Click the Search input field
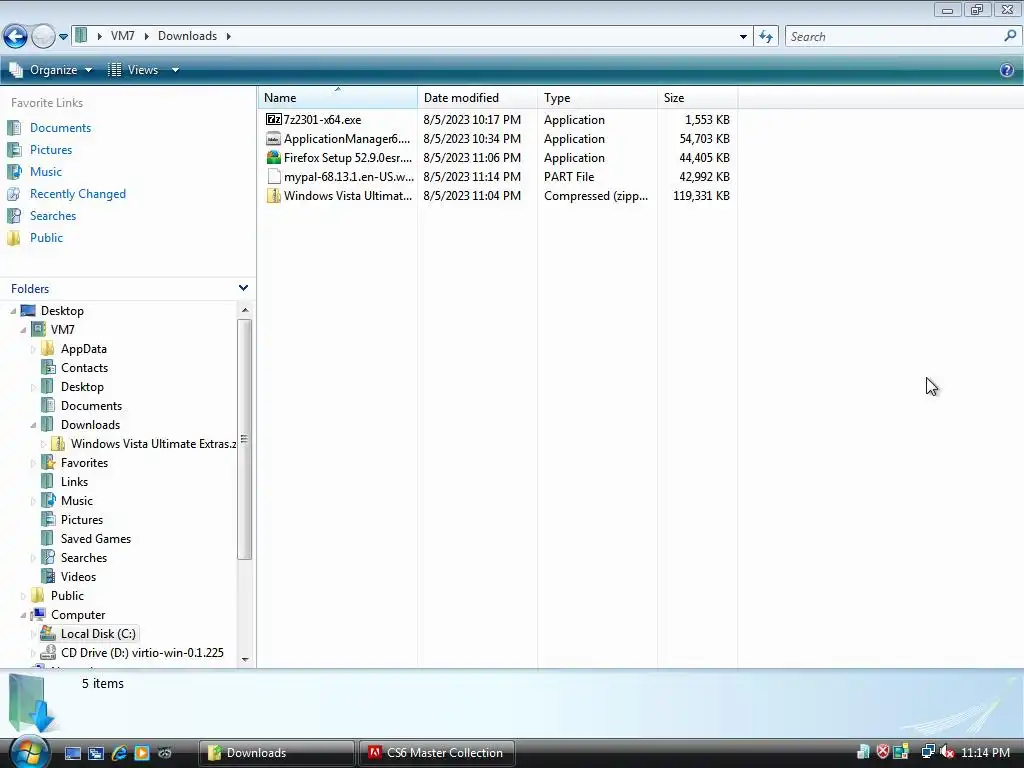Viewport: 1024px width, 768px height. (893, 37)
